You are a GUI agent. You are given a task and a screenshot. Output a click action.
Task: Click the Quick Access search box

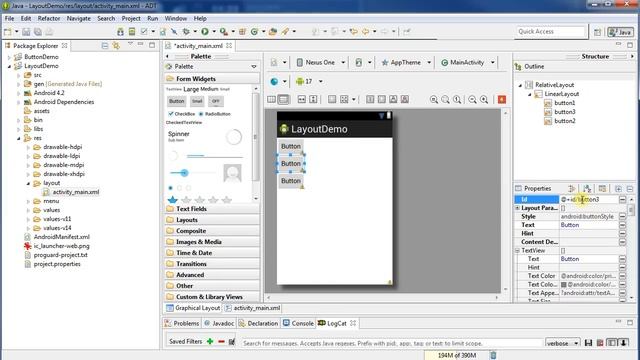tap(551, 32)
